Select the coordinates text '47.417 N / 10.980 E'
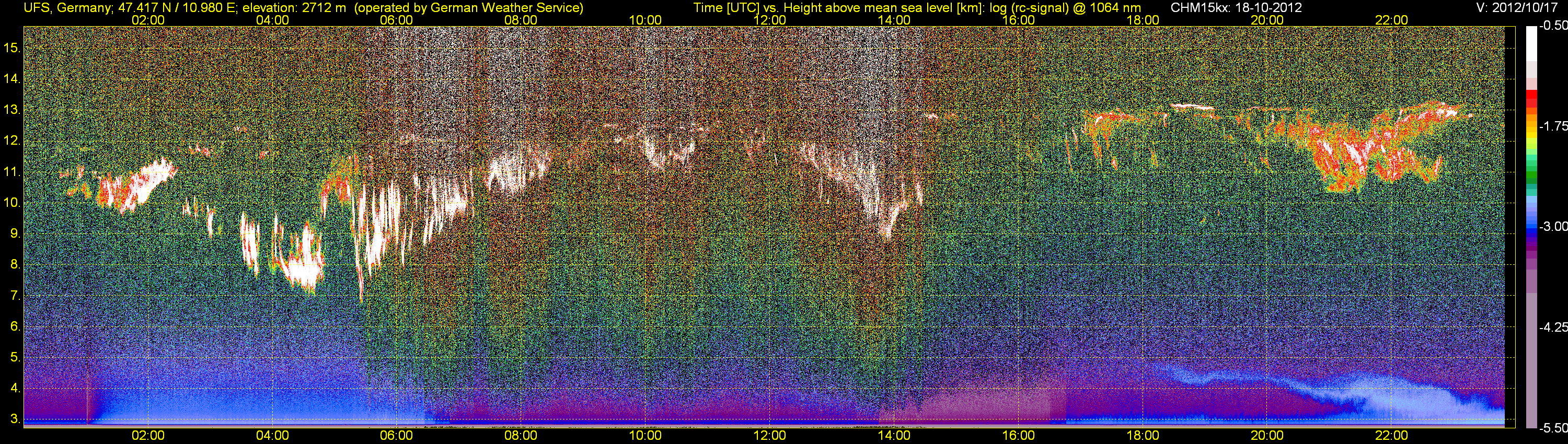The width and height of the screenshot is (1568, 444). [x=177, y=8]
